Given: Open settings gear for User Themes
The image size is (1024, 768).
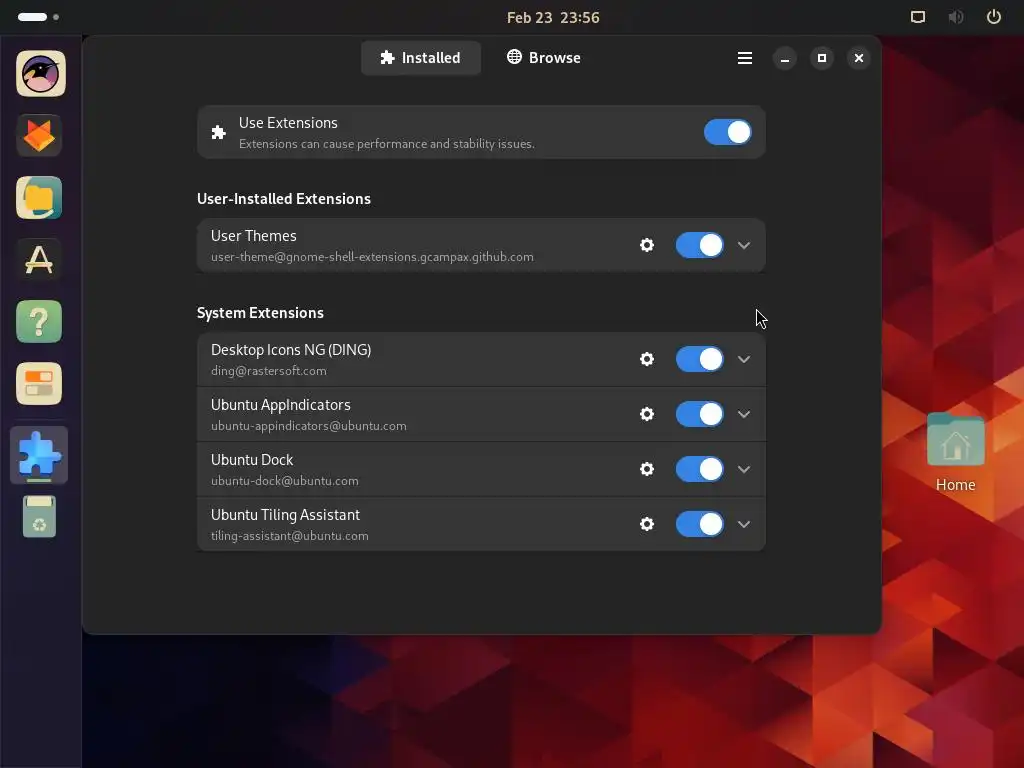Looking at the screenshot, I should [647, 245].
